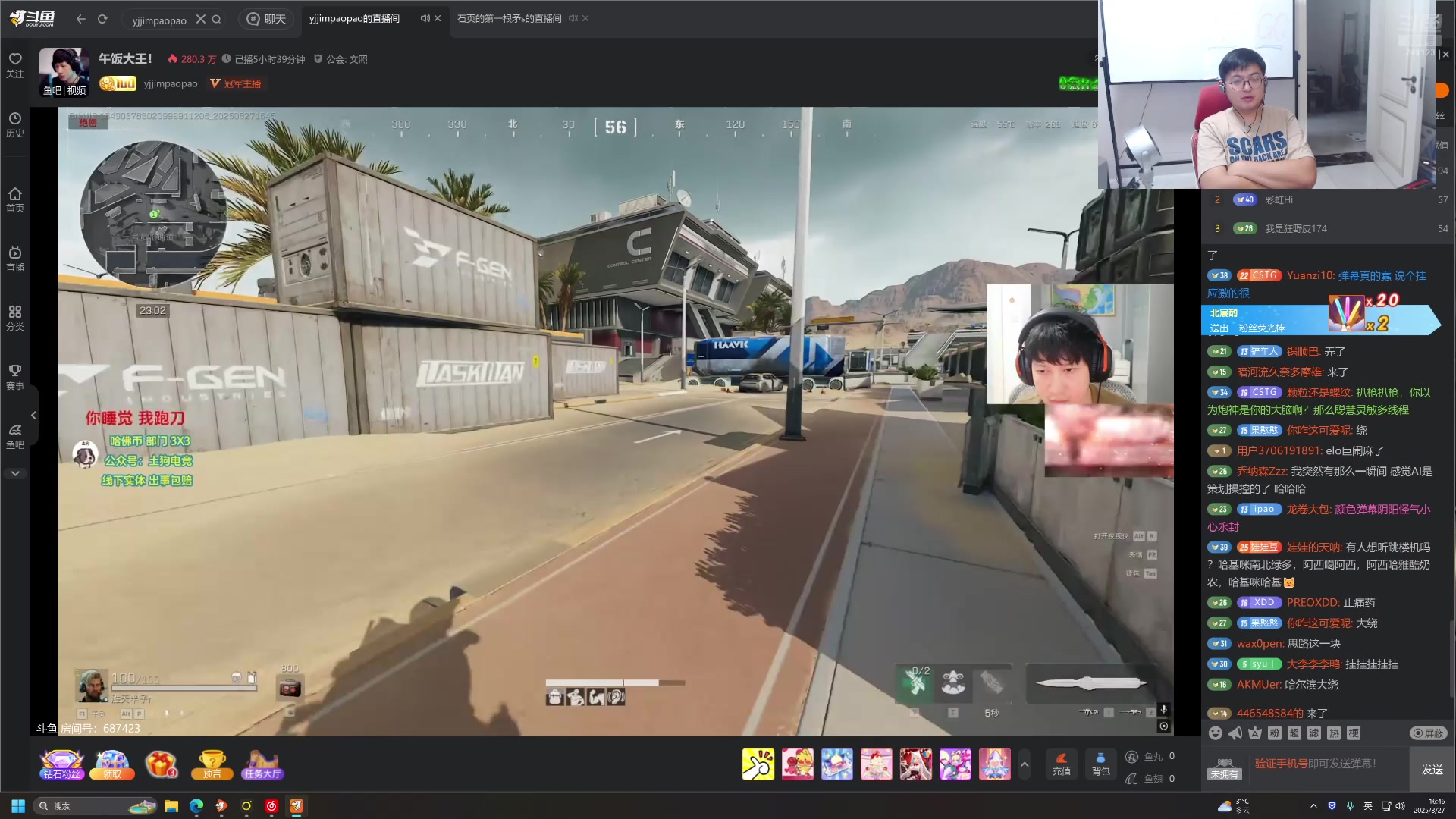Click the 领取 treasure chest reward
1456x819 pixels.
click(x=112, y=764)
